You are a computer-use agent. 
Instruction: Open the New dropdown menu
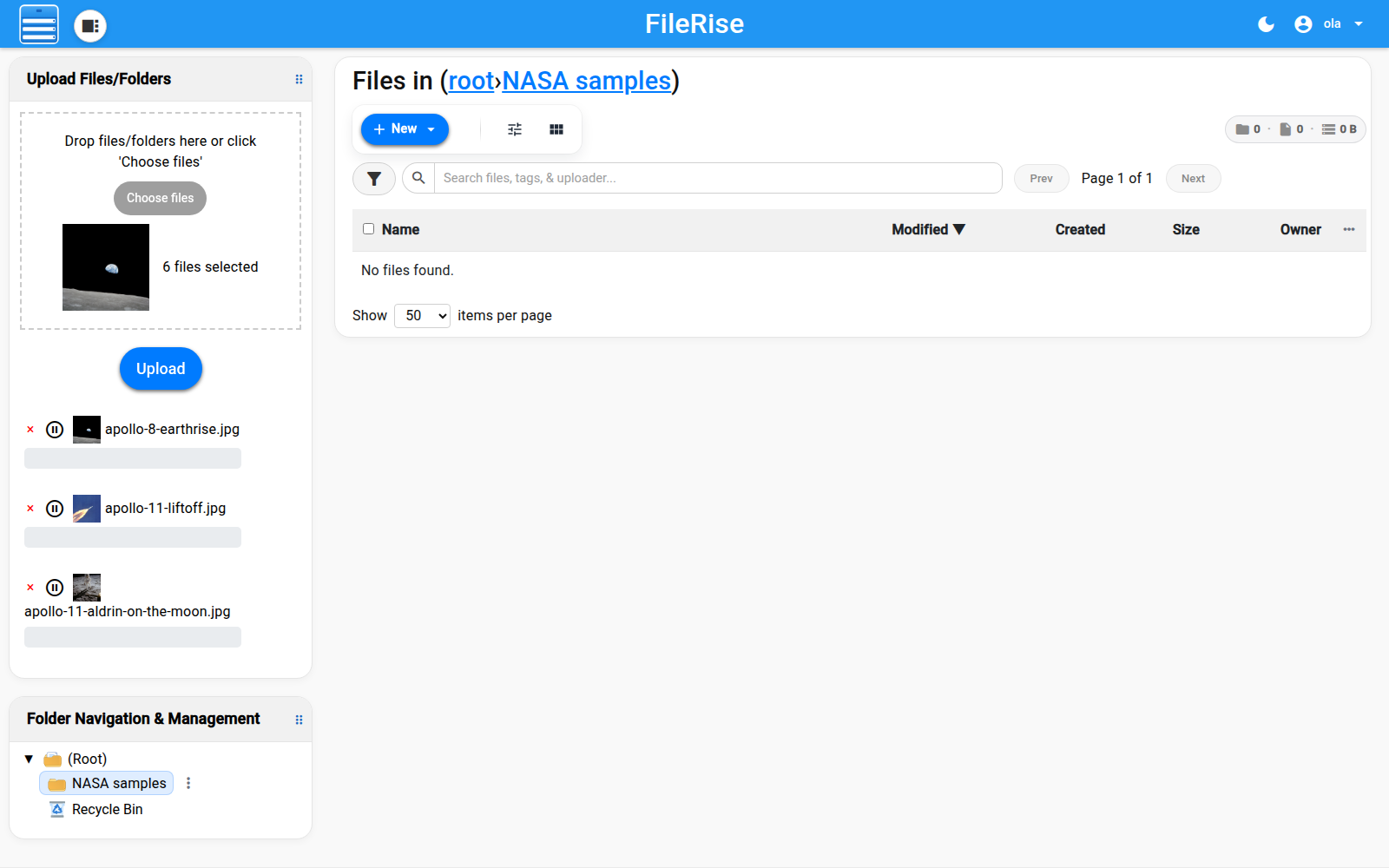click(x=405, y=129)
